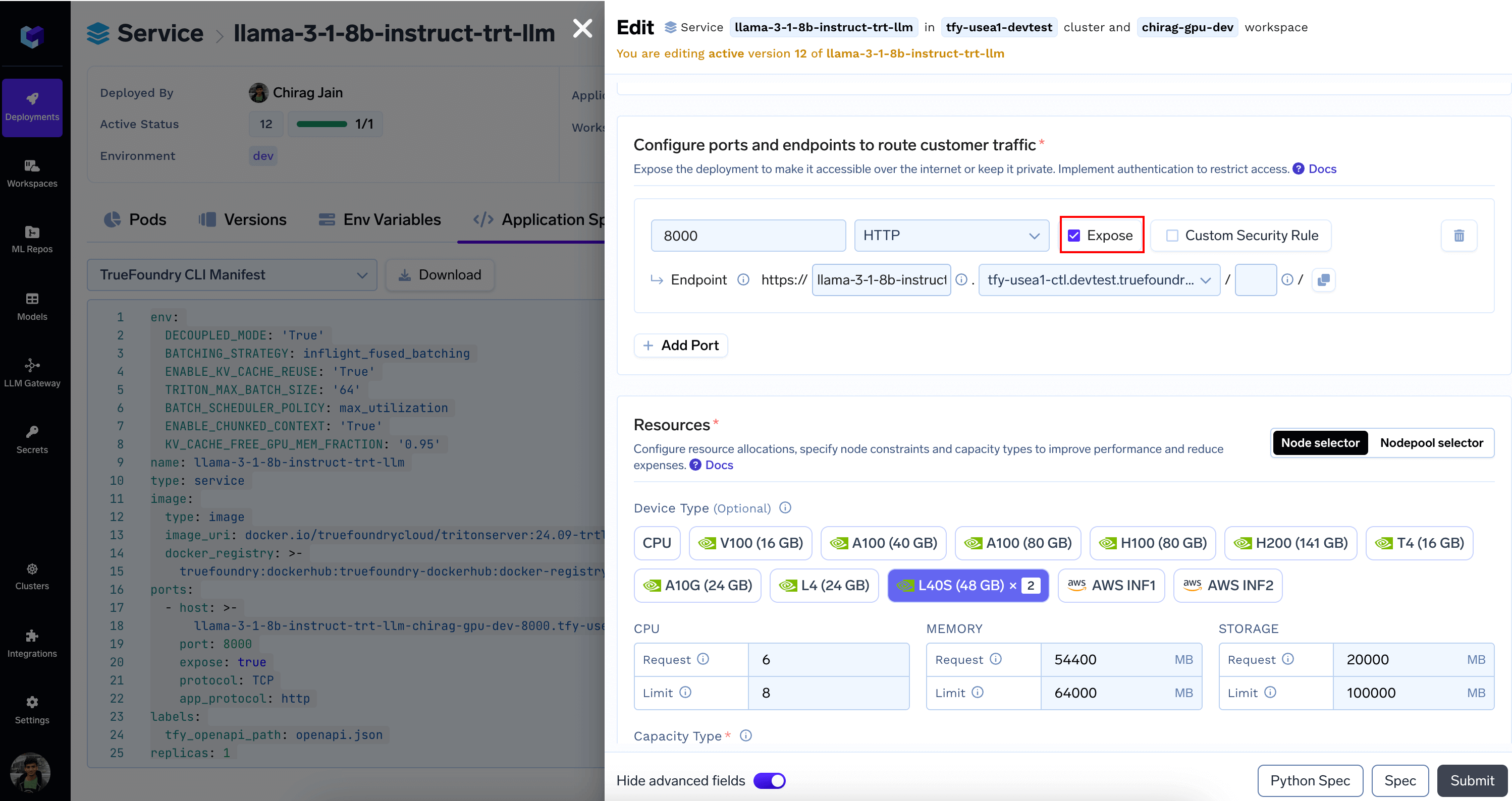Click the CPU Request input field
Viewport: 1512px width, 801px height.
pyautogui.click(x=828, y=660)
